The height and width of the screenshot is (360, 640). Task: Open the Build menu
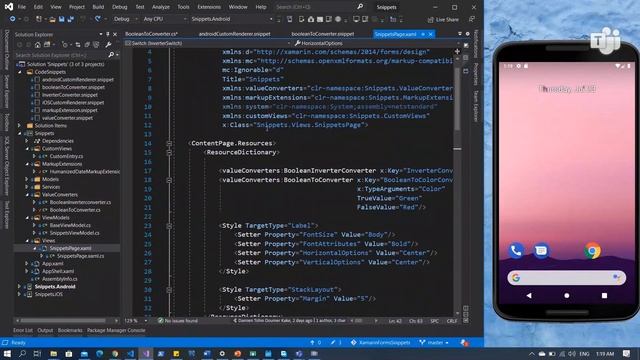click(x=98, y=7)
